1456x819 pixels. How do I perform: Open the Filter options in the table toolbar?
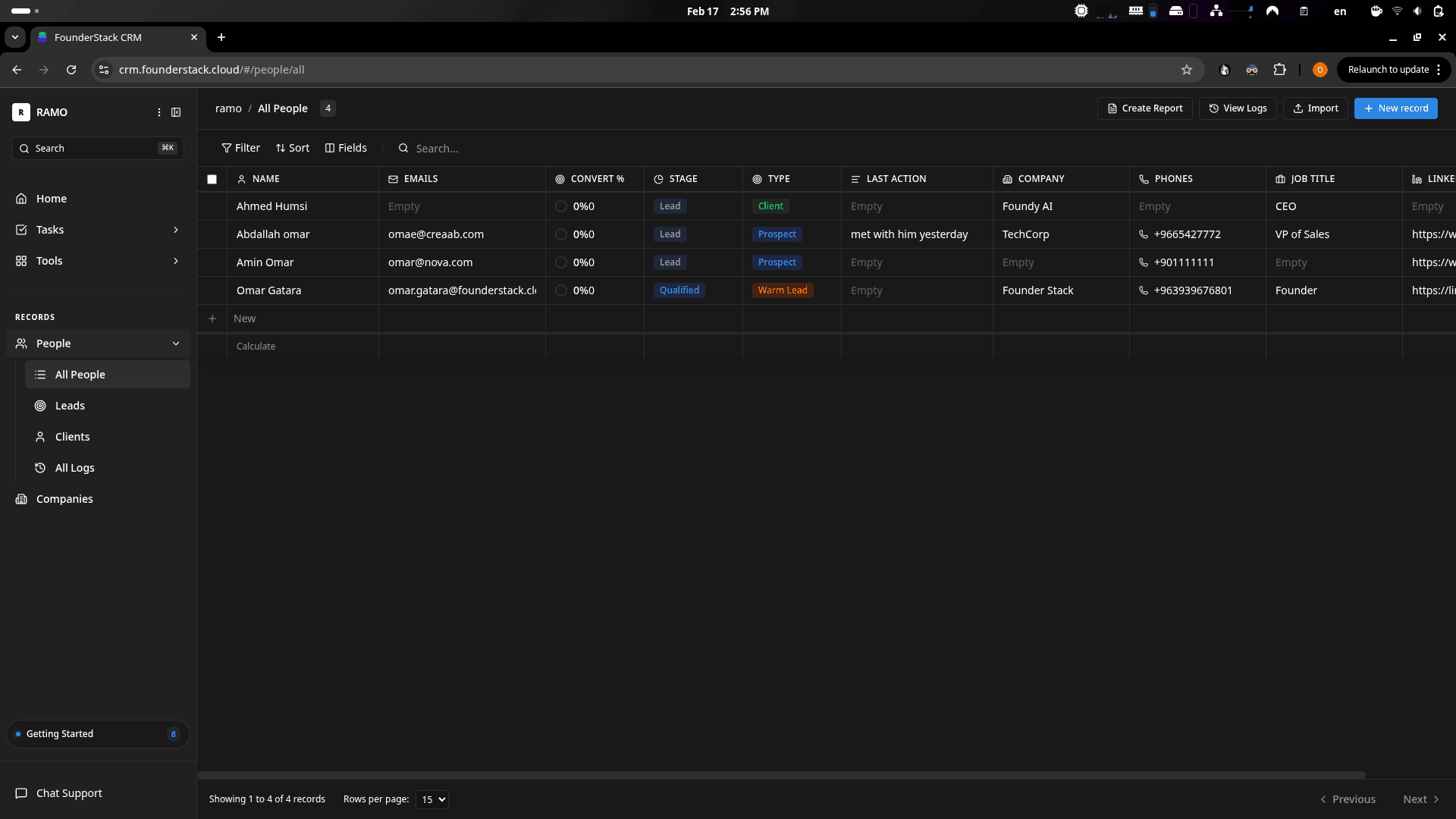coord(240,148)
